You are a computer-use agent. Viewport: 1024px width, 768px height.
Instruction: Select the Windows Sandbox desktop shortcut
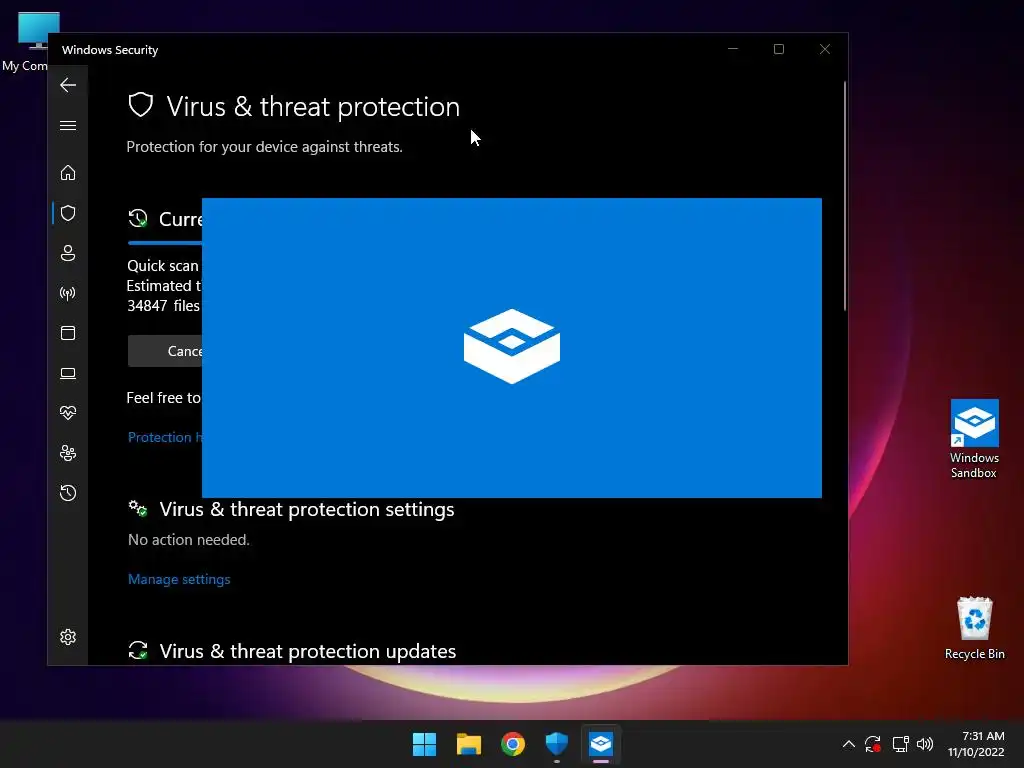[x=974, y=439]
